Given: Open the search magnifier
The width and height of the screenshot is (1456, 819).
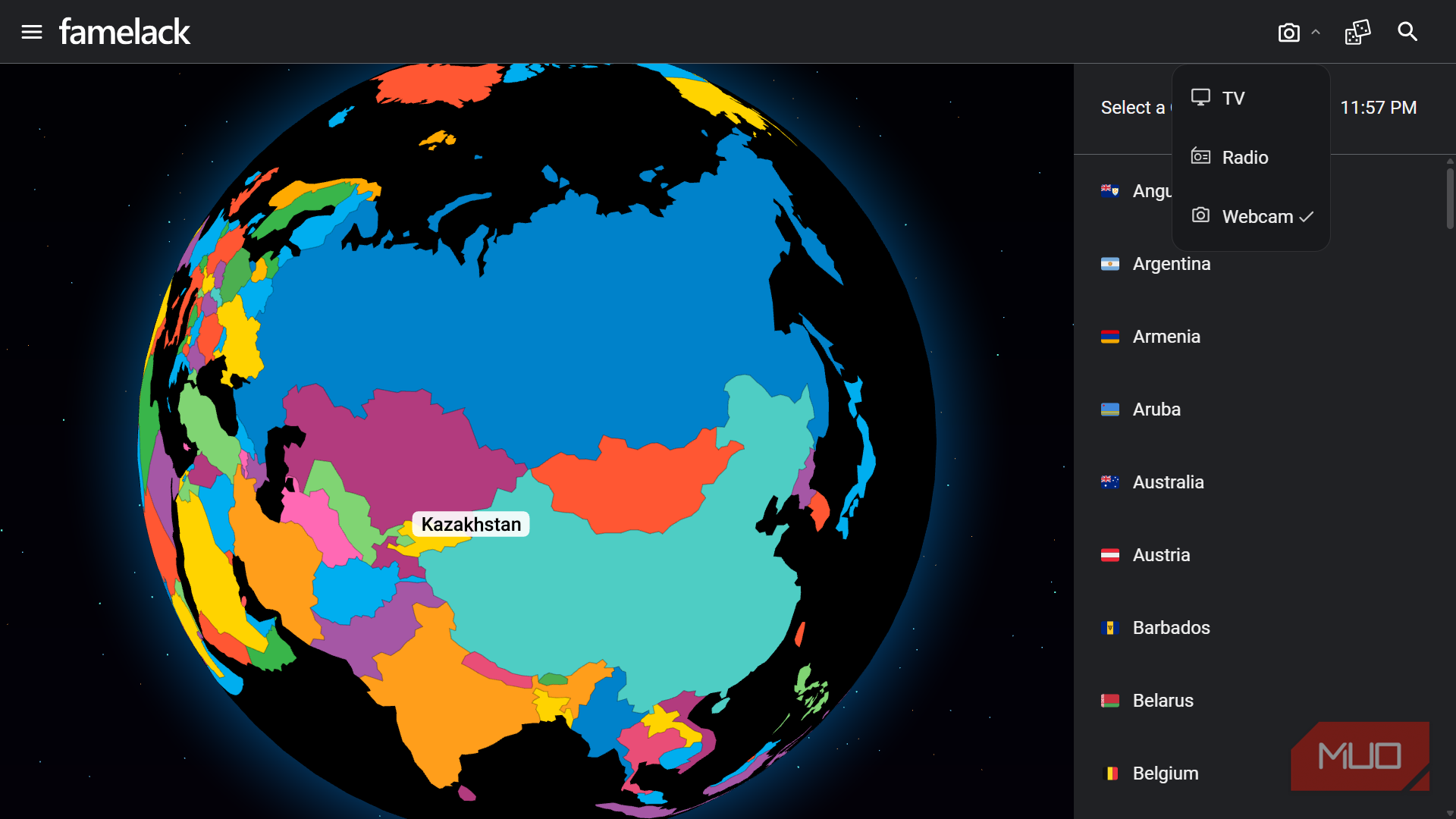Looking at the screenshot, I should [x=1407, y=32].
